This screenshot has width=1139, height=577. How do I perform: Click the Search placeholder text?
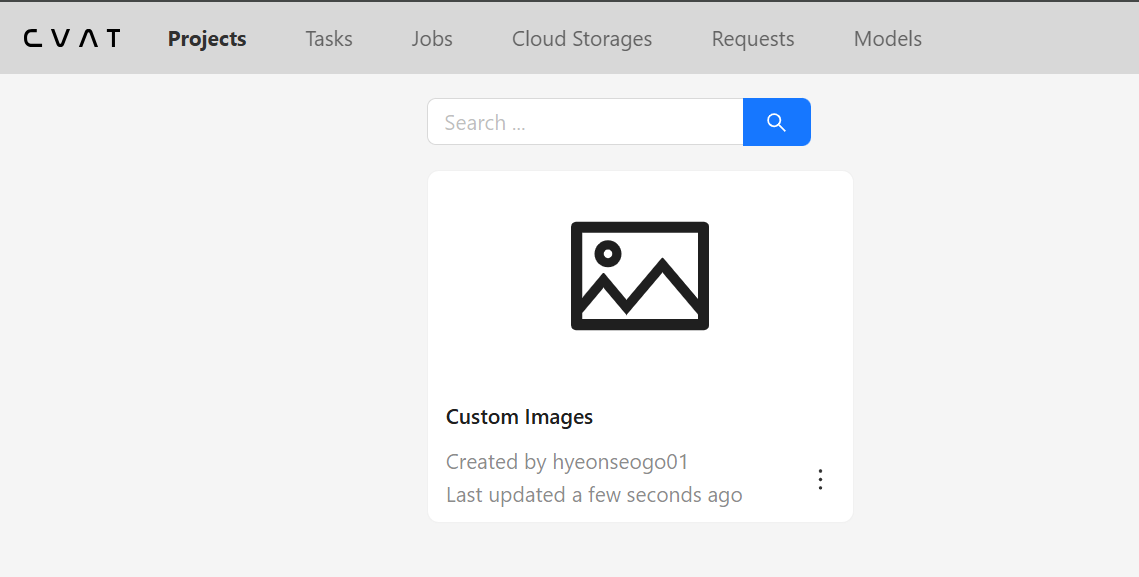pyautogui.click(x=485, y=123)
